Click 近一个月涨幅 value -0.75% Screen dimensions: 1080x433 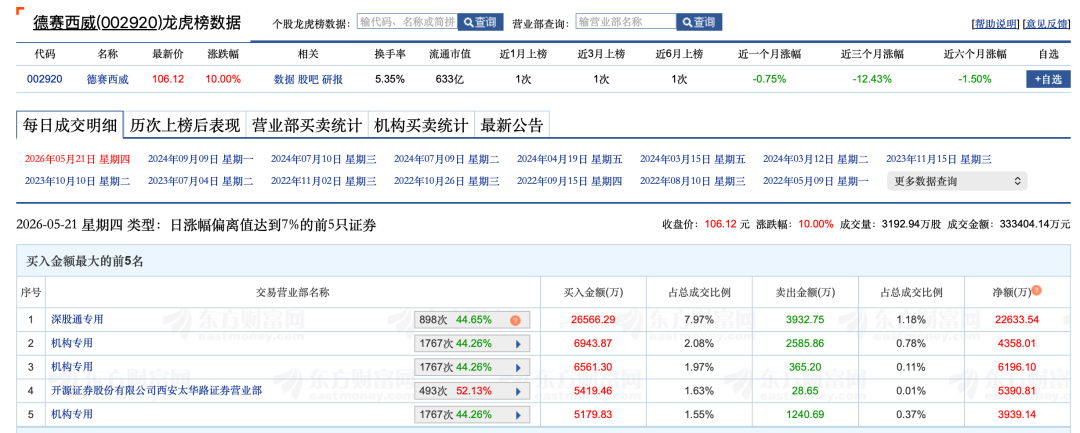click(769, 79)
